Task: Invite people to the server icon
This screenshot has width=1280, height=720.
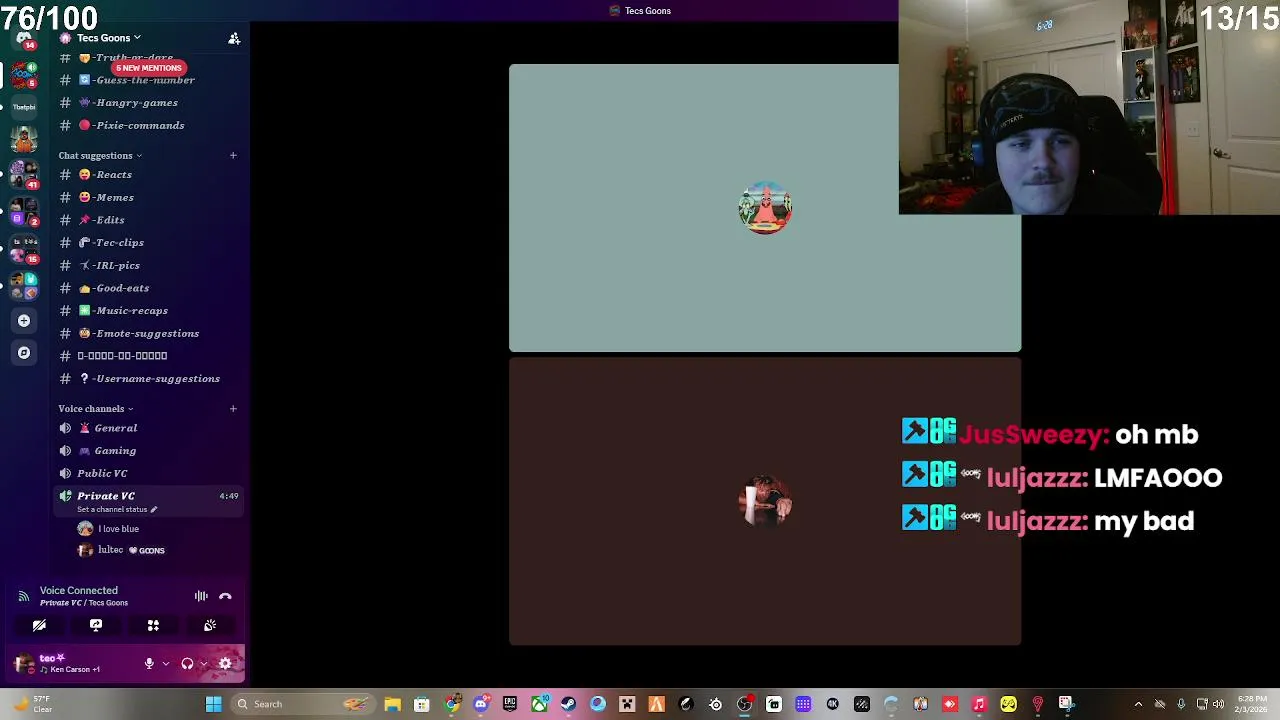Action: (234, 38)
